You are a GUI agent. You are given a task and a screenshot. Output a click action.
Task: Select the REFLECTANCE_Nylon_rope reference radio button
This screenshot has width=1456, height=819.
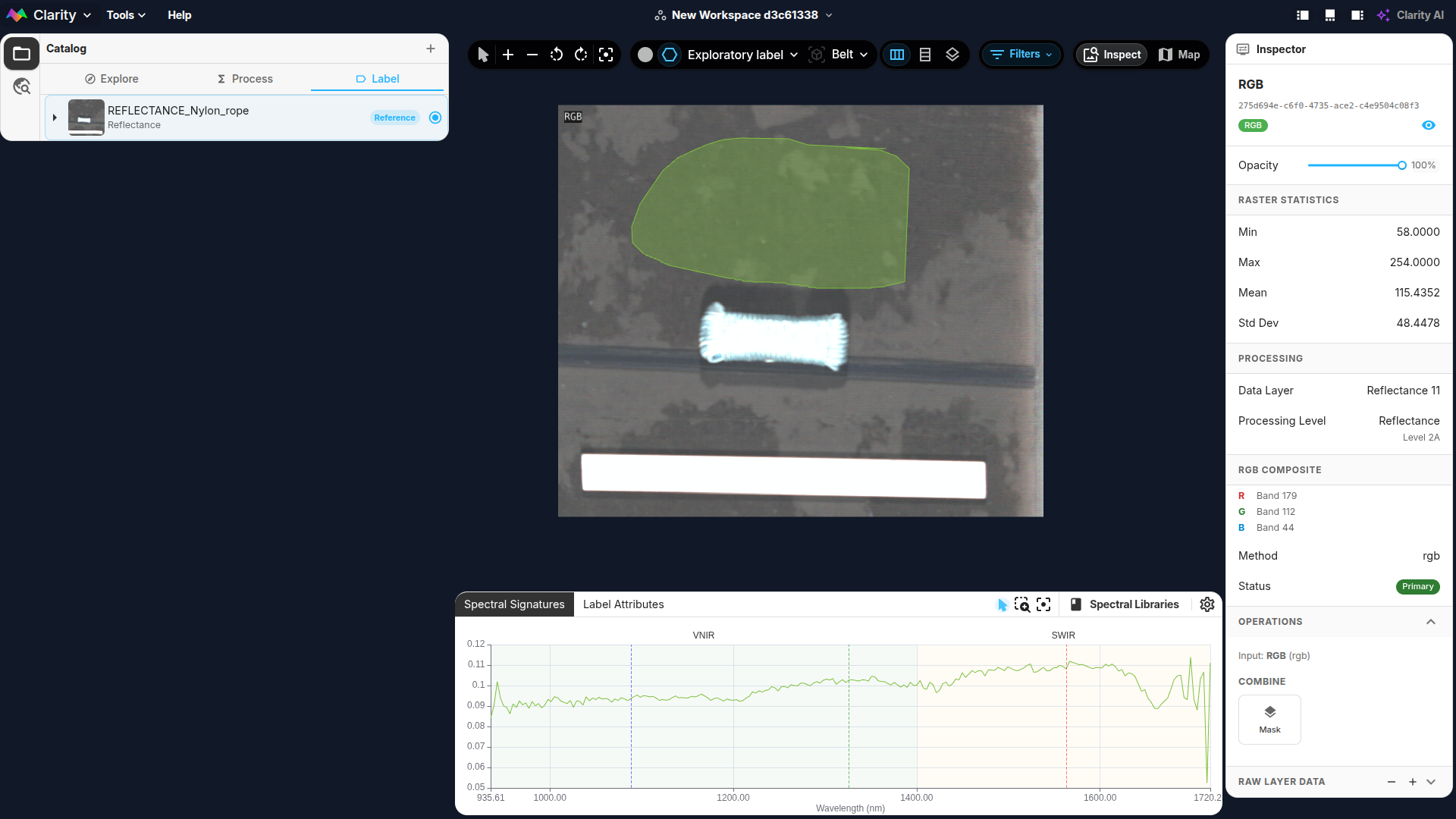pyautogui.click(x=435, y=118)
